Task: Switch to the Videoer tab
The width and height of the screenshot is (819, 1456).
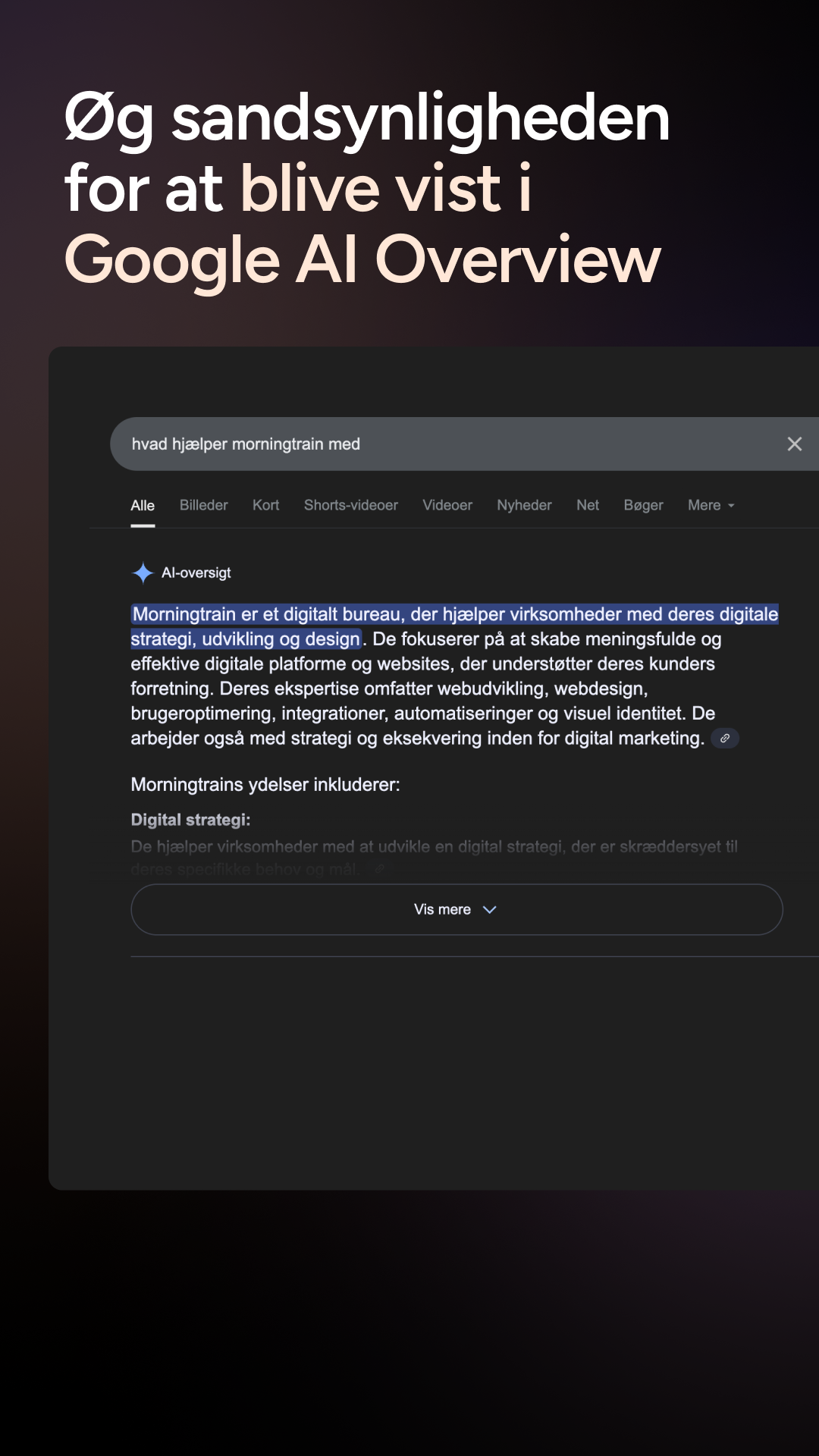Action: 447,506
